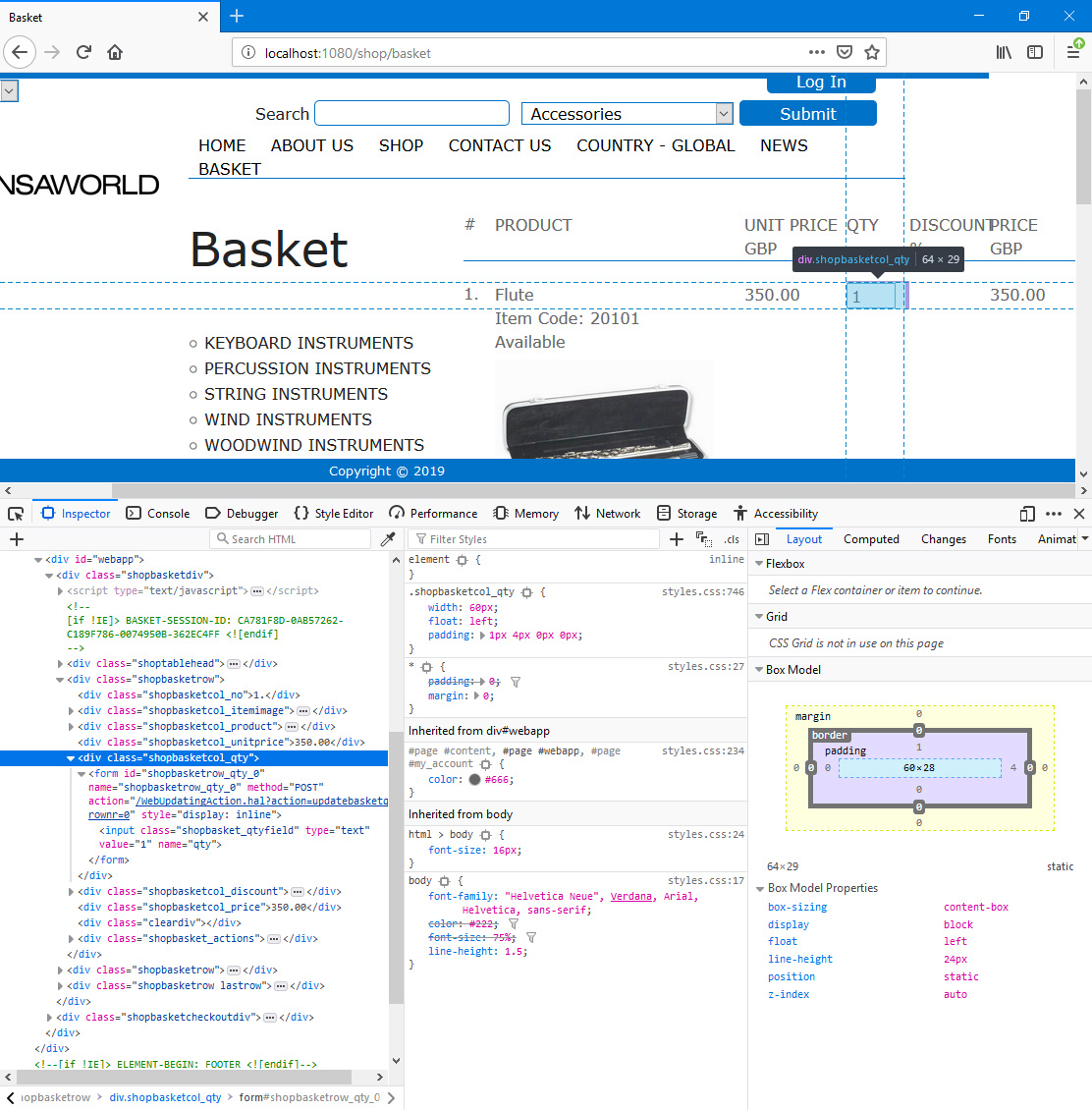1092x1110 pixels.
Task: Open WIND INSTRUMENTS category link
Action: click(x=288, y=419)
